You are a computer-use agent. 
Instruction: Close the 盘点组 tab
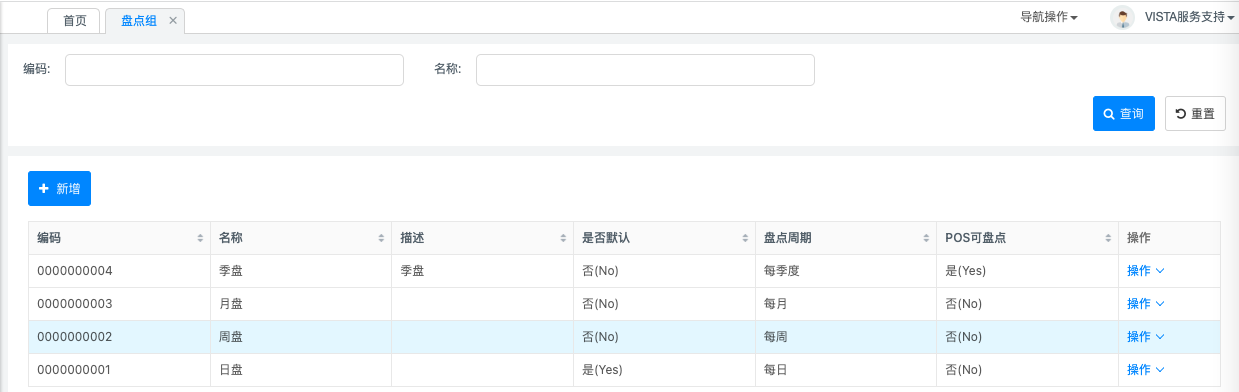[172, 20]
